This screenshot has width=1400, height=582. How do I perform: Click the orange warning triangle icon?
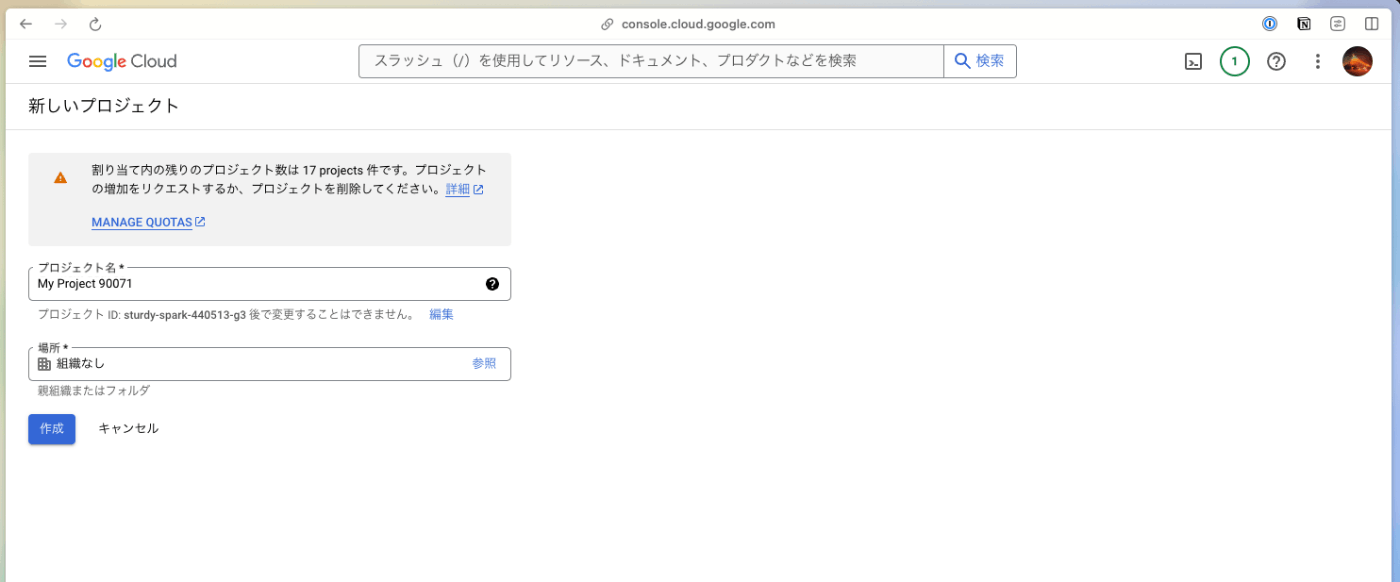tap(60, 178)
